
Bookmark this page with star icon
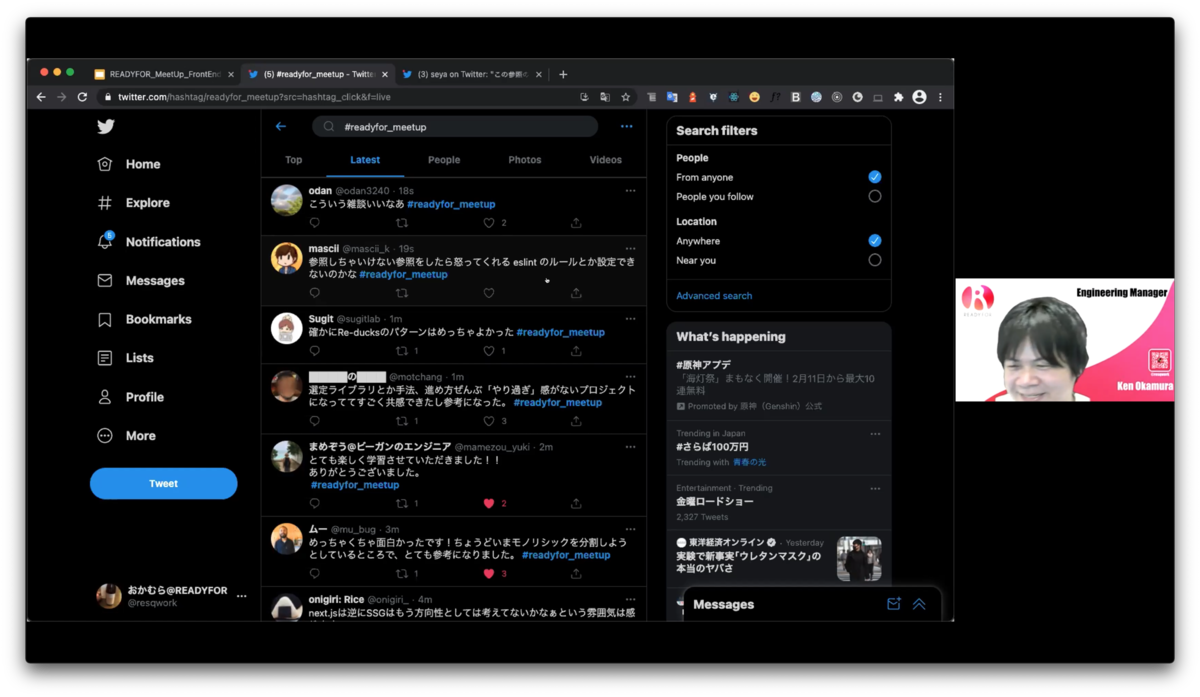[626, 97]
